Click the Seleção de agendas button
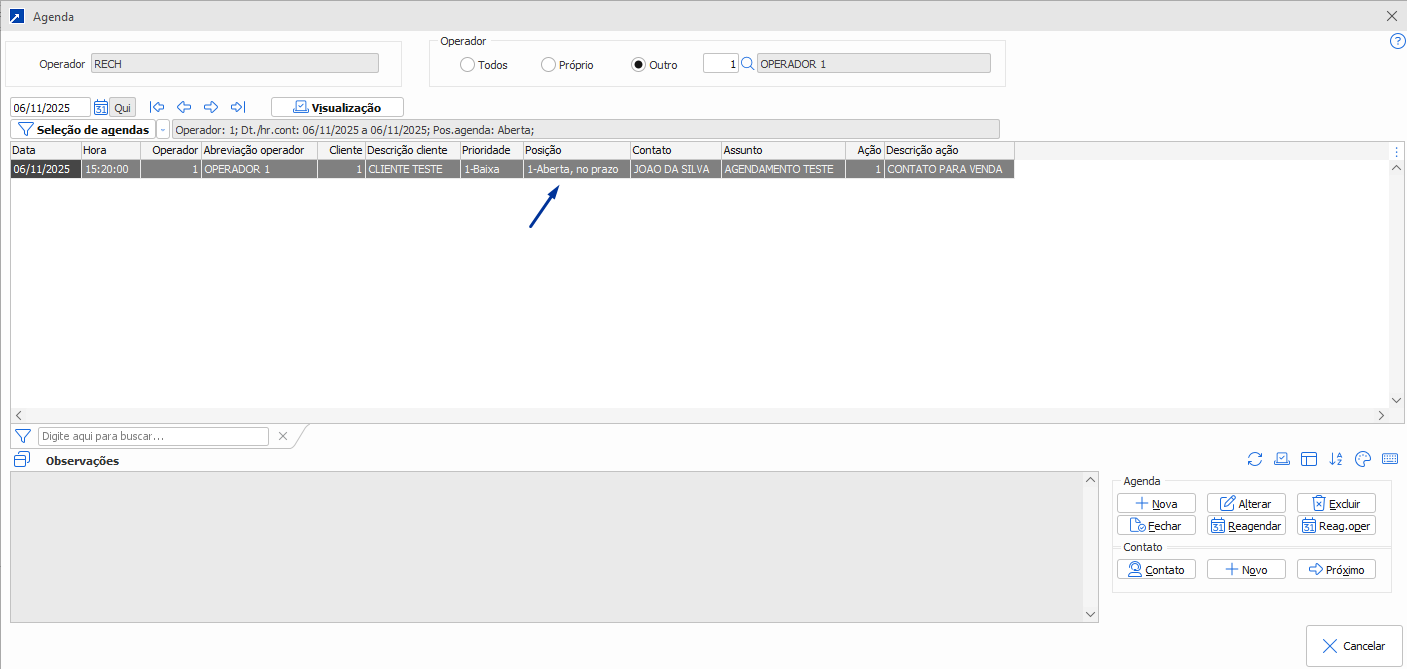Screen dimensions: 1407x669 (x=83, y=130)
